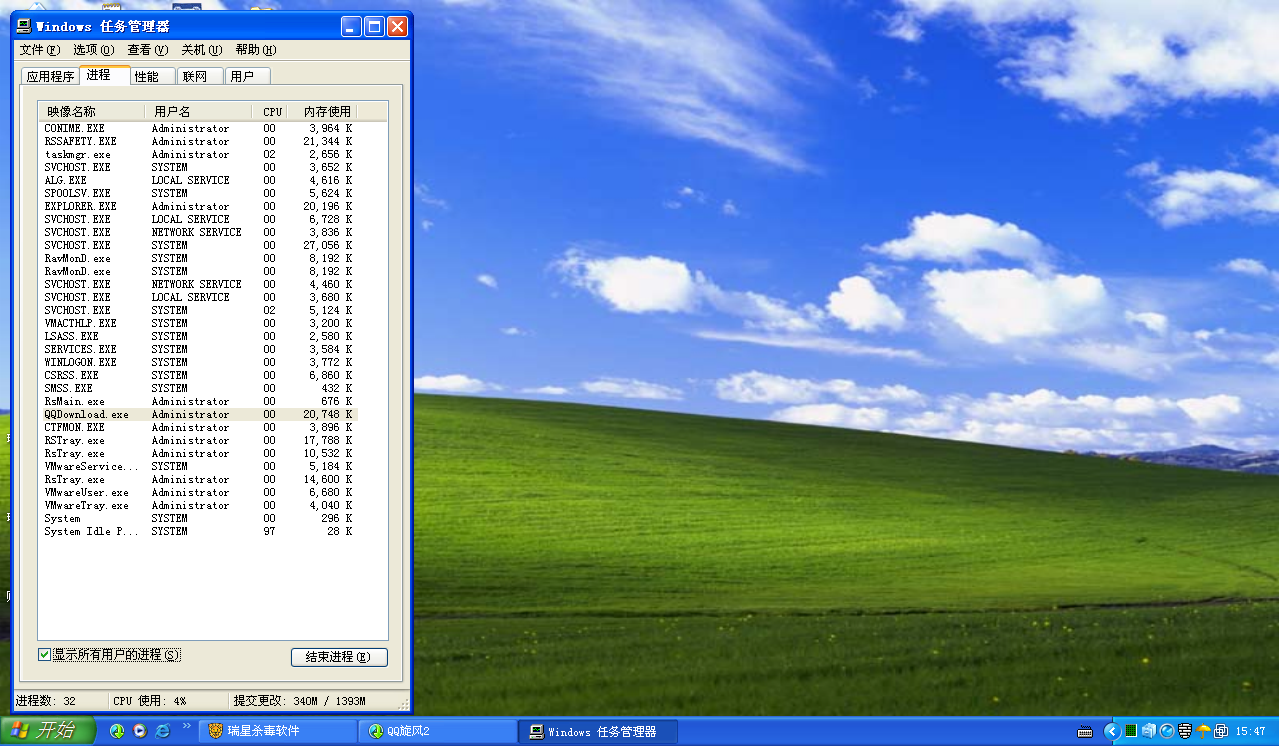Expand the quick launch overflow chevron
Screen dimensions: 1279x746
point(186,726)
